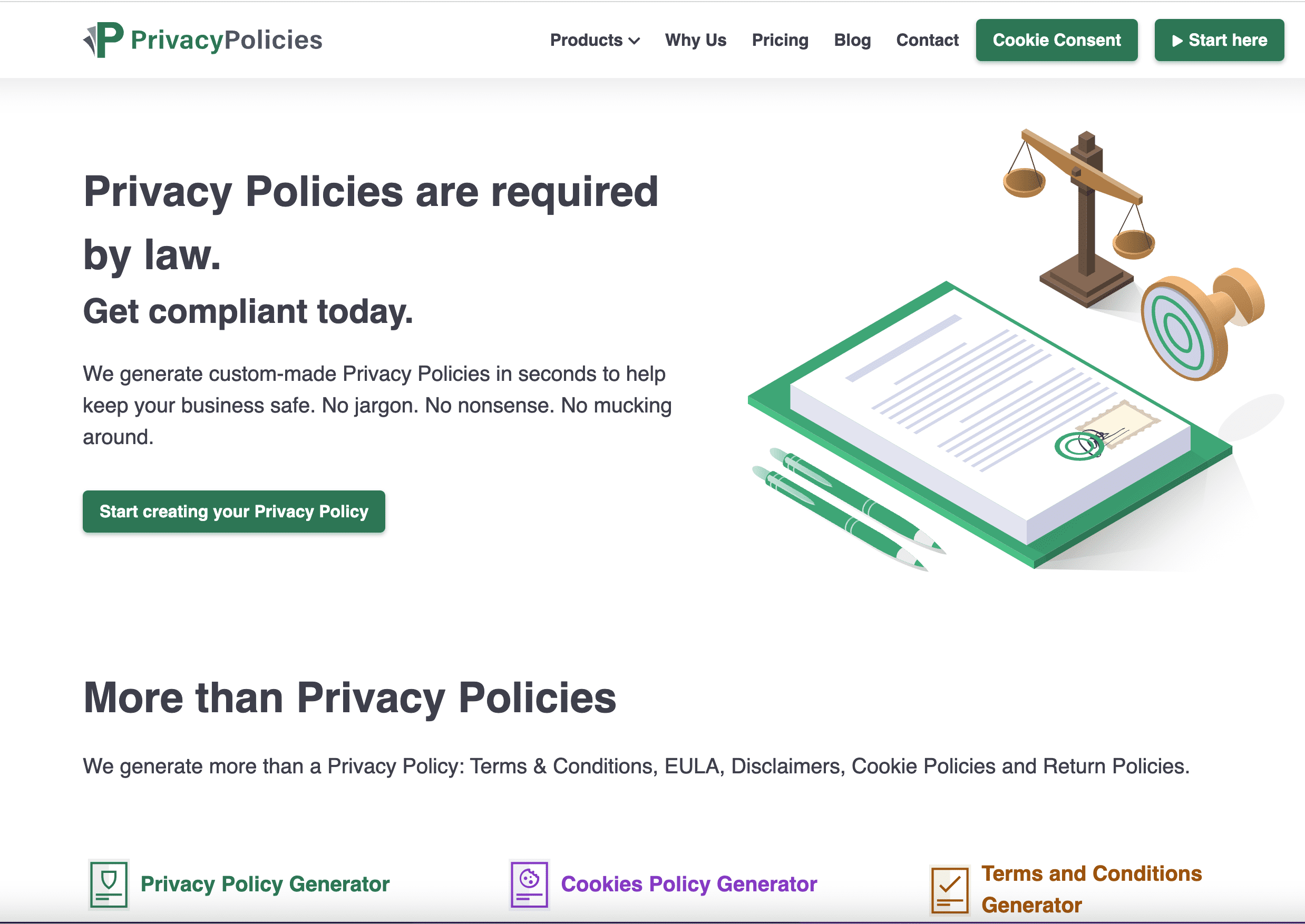The image size is (1305, 924).
Task: Open Terms and Conditions Generator link
Action: 1091,889
